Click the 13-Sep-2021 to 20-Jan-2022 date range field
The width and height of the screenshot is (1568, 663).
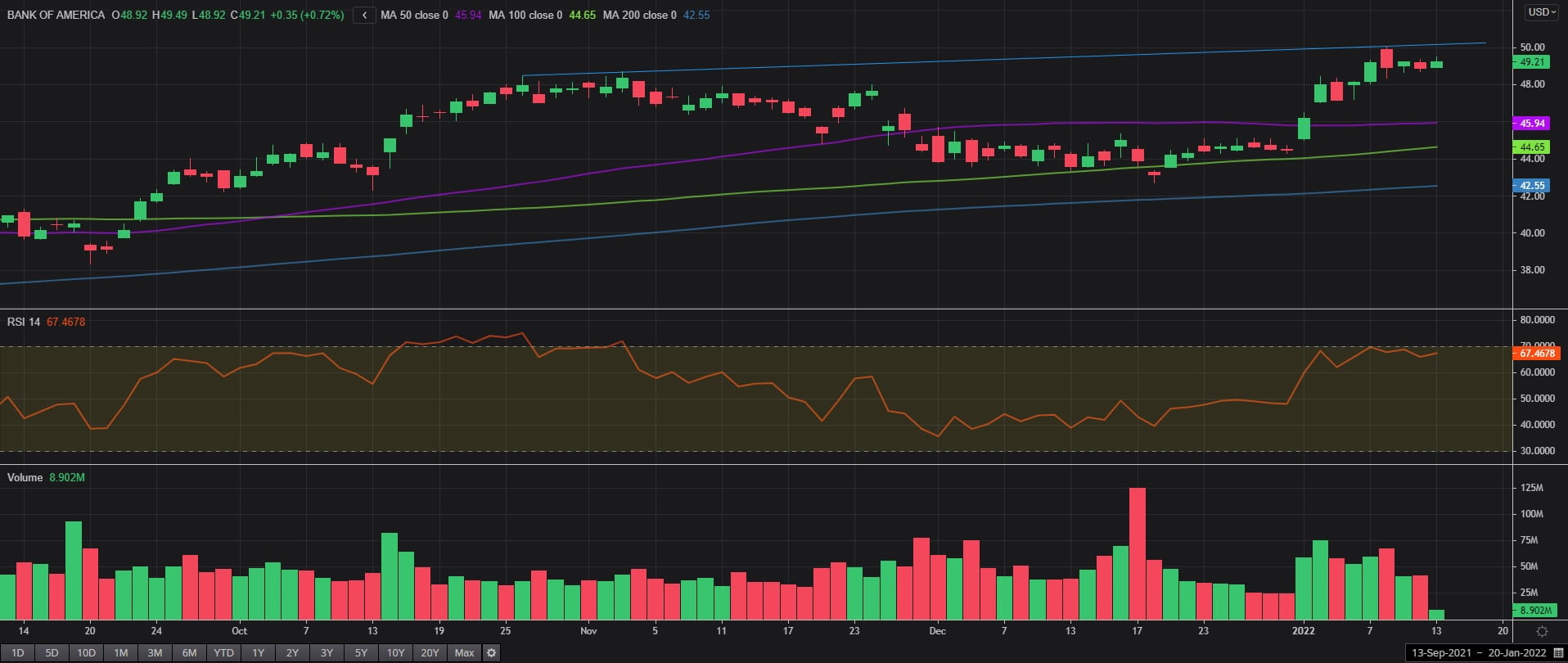pos(1479,653)
